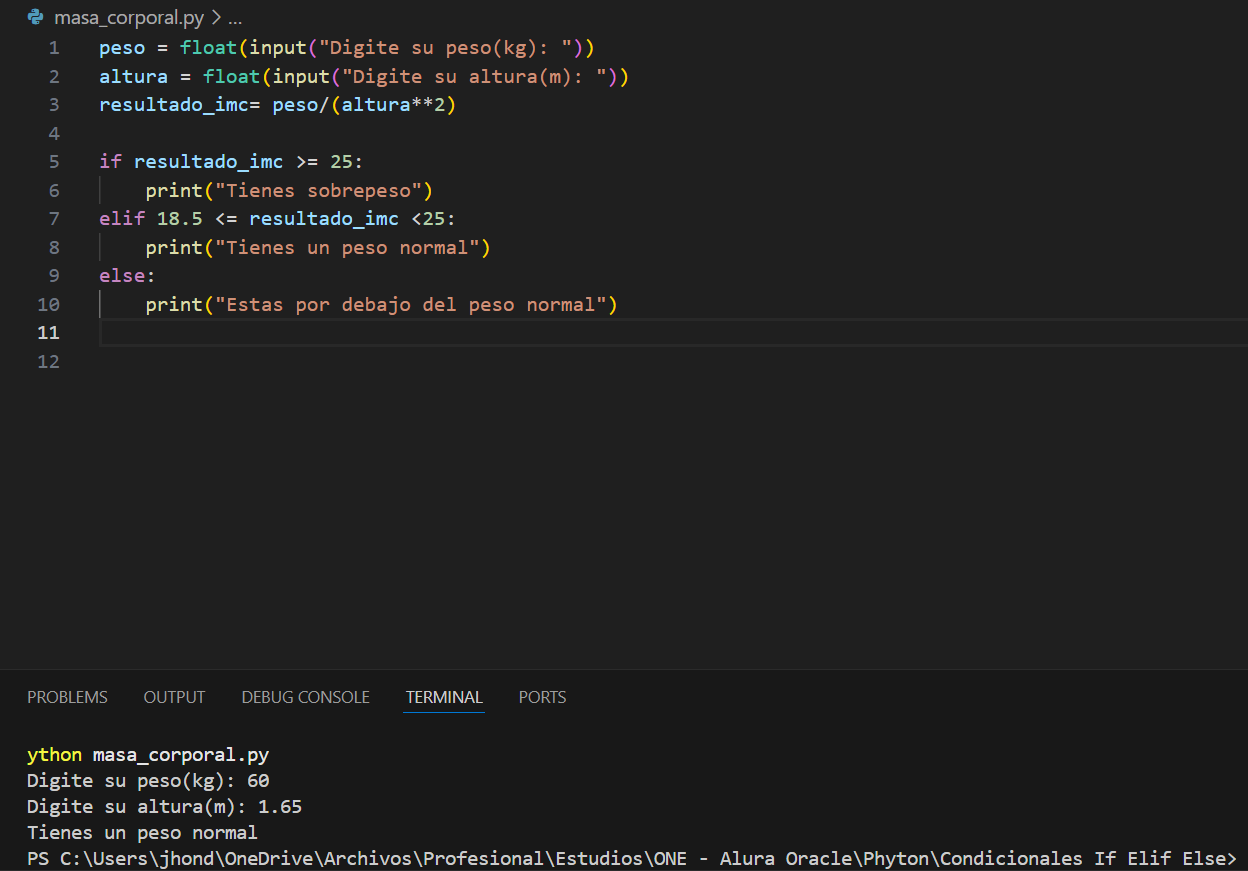This screenshot has height=871, width=1248.
Task: Select the TERMINAL panel tab
Action: point(444,697)
